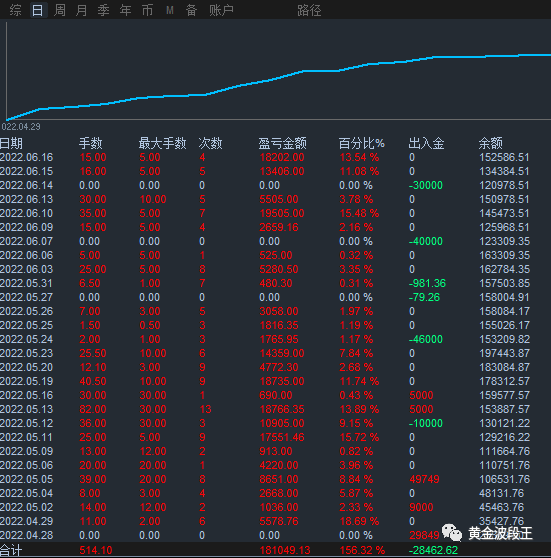Sort by the 最大手数 column header

[x=162, y=143]
